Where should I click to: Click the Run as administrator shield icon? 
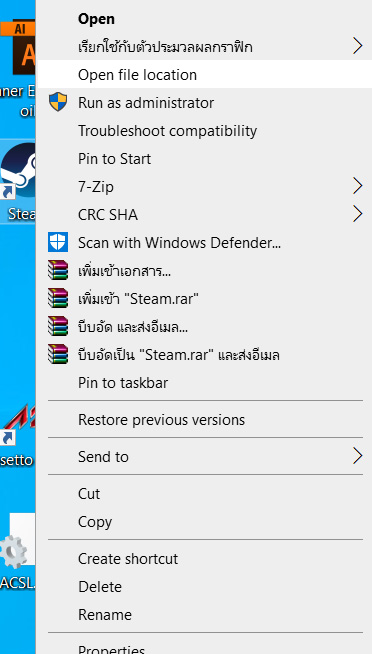click(58, 102)
